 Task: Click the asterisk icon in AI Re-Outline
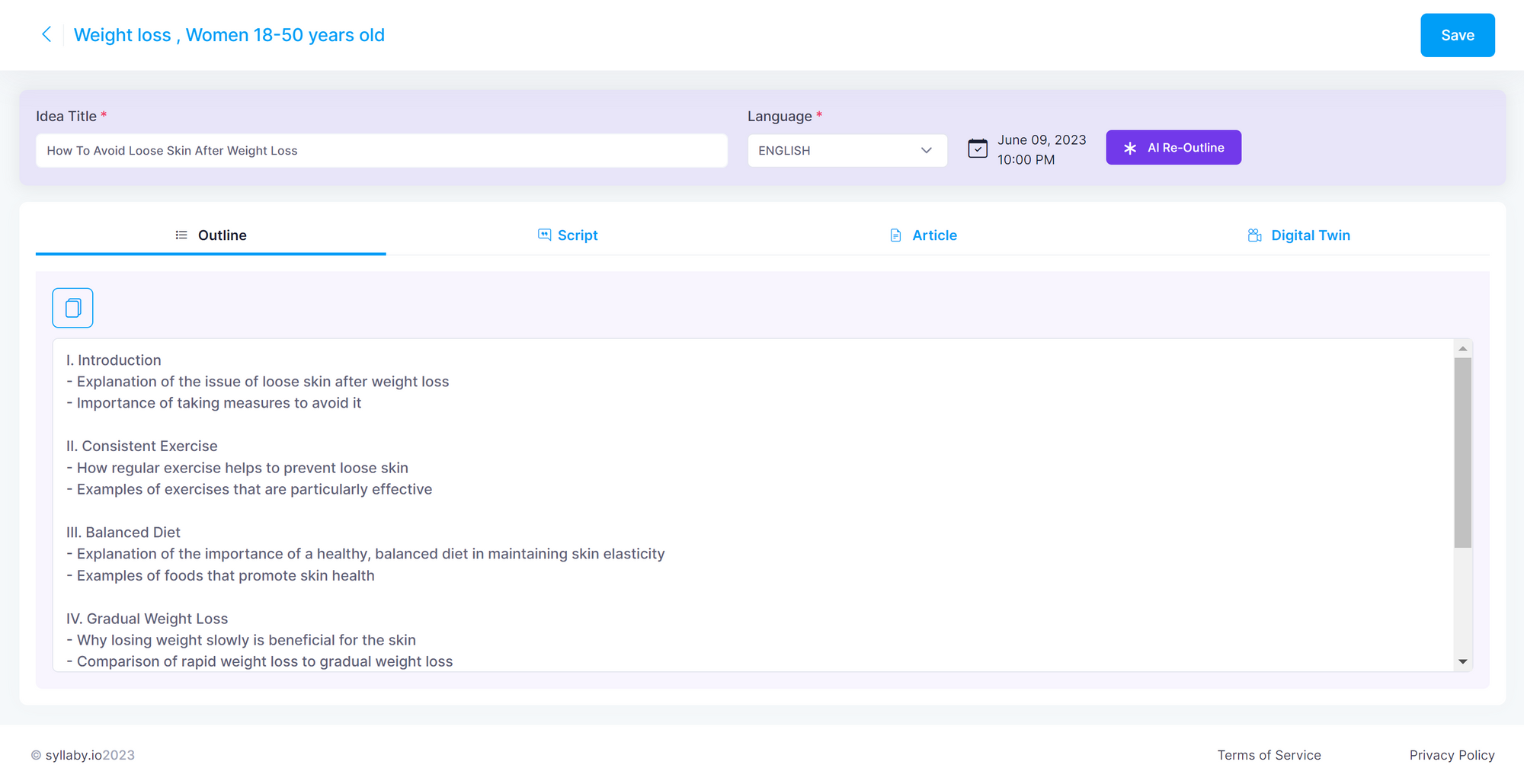(x=1130, y=148)
